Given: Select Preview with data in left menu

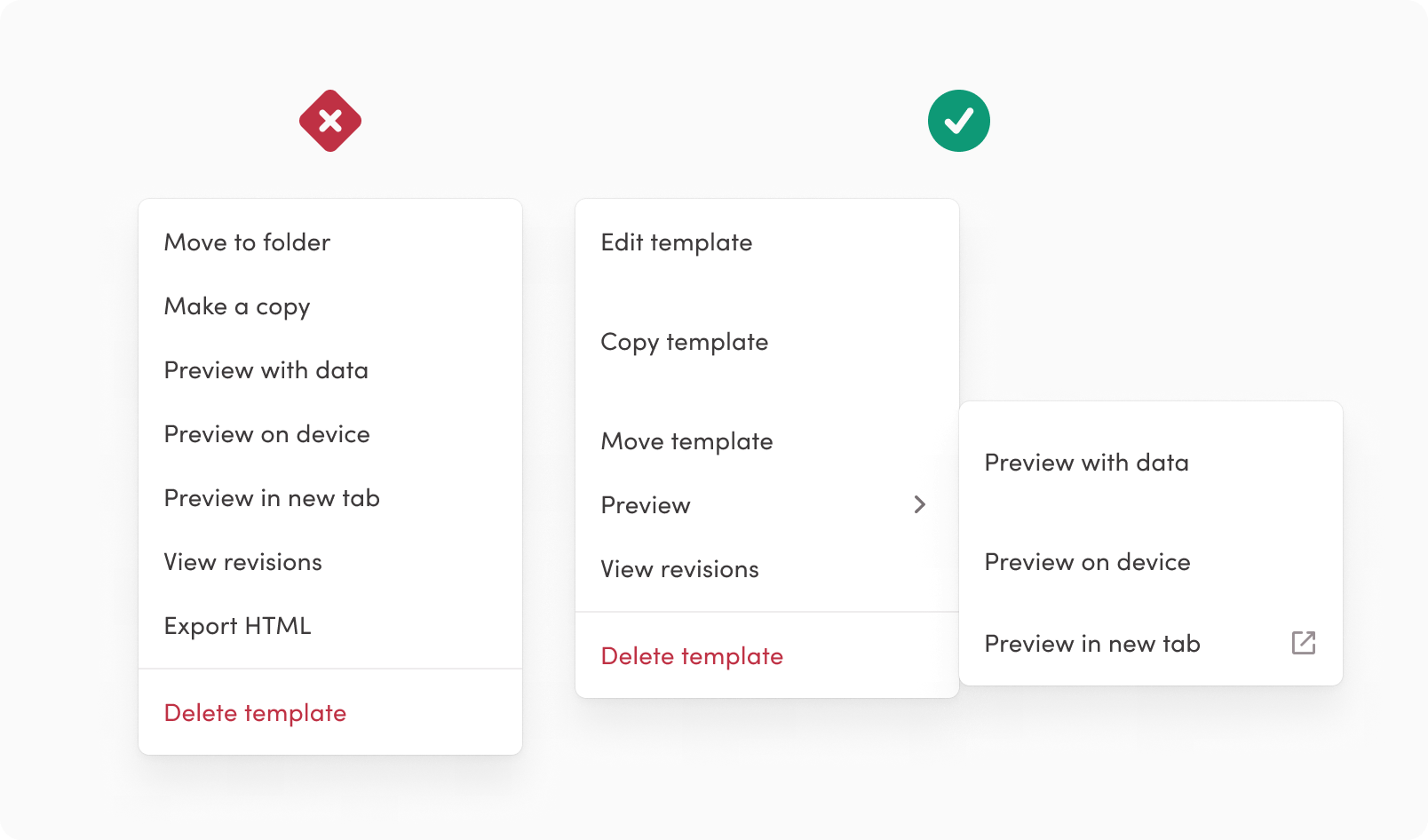Looking at the screenshot, I should (x=266, y=370).
